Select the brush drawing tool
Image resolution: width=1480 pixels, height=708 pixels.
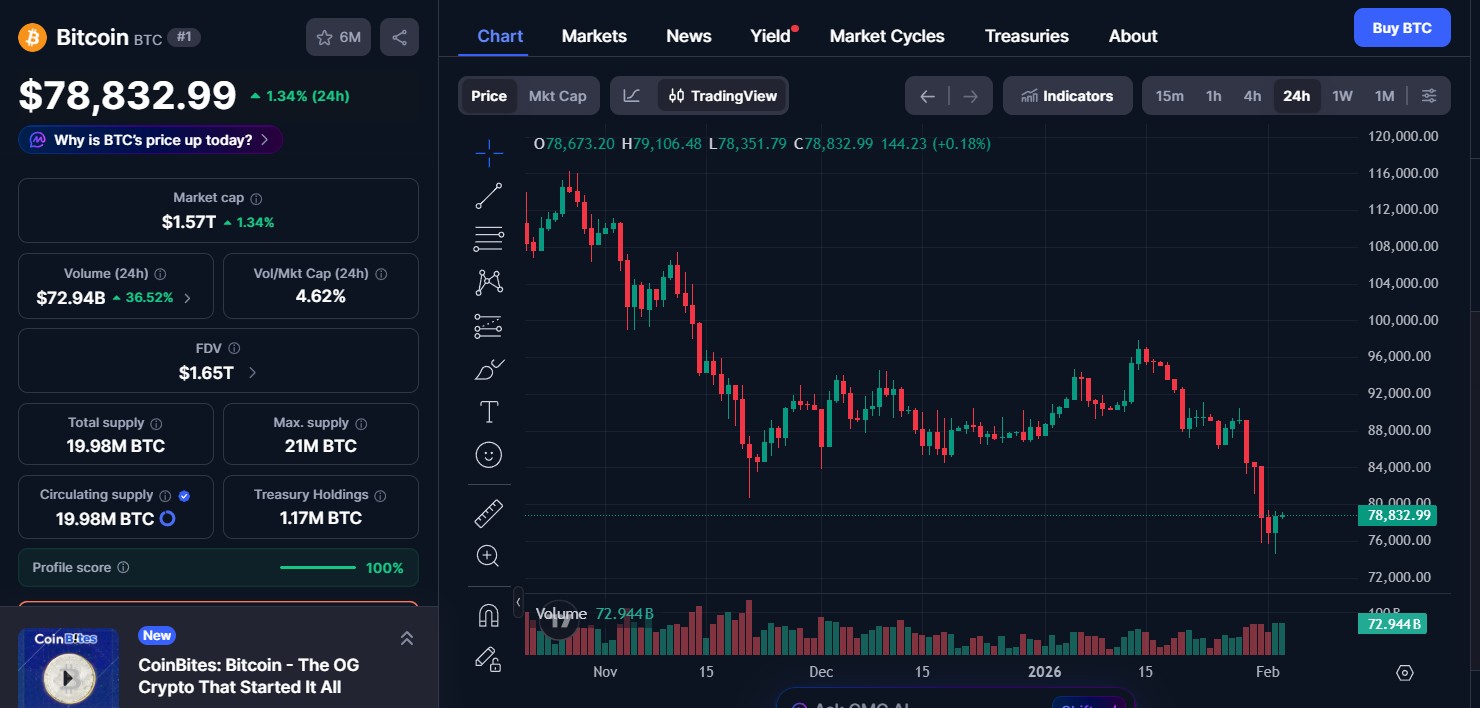point(488,369)
